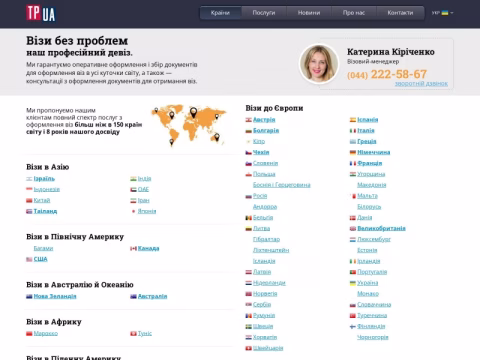Click the Great Britain flag icon
The image size is (480, 360).
(x=353, y=229)
